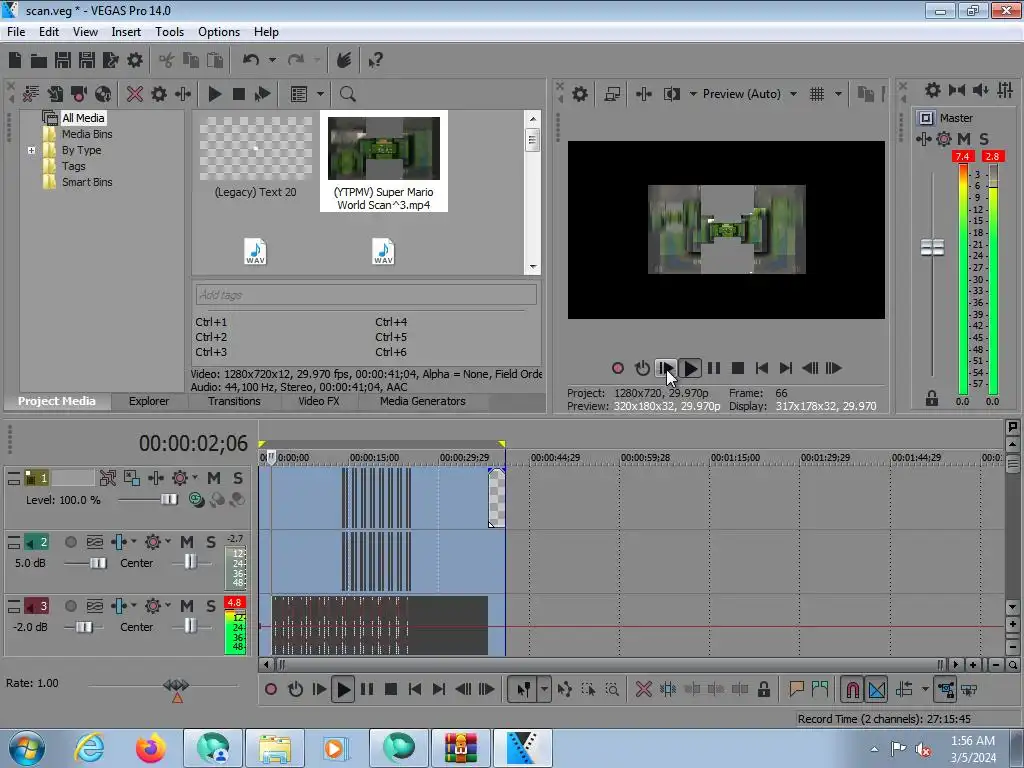Click the Master volume fader
This screenshot has height=768, width=1024.
coord(932,248)
